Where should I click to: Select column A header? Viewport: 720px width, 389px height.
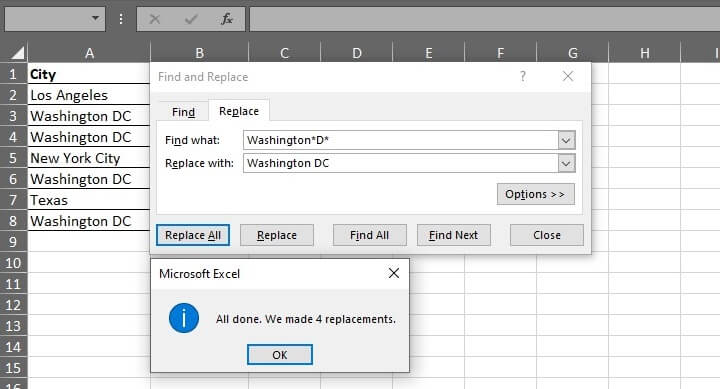pyautogui.click(x=89, y=53)
